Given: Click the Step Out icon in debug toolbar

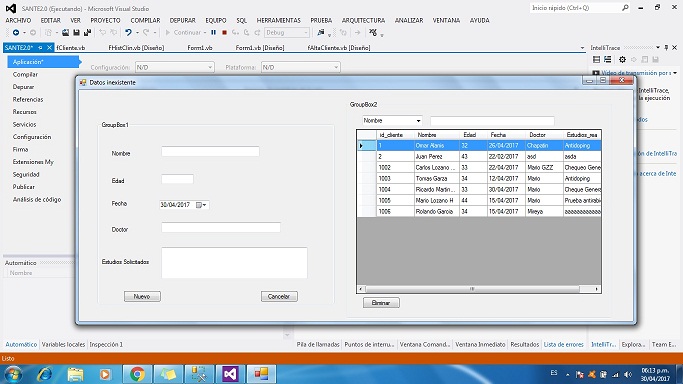Looking at the screenshot, I should 257,33.
